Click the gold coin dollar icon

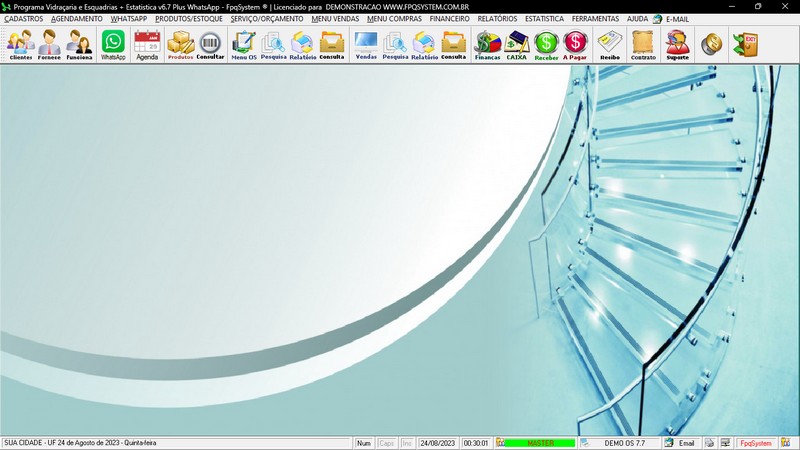[711, 45]
